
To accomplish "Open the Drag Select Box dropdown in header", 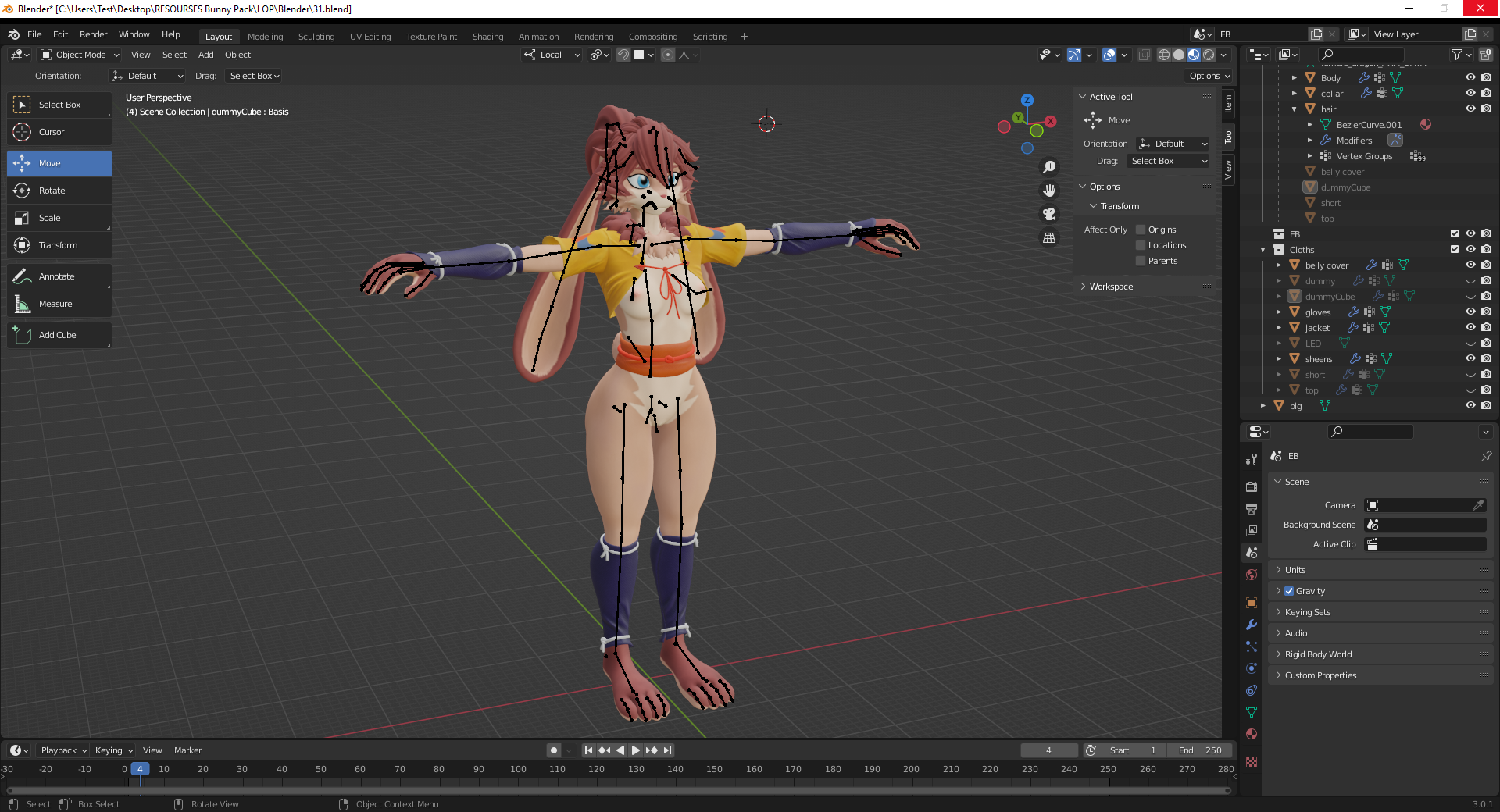I will (x=255, y=76).
